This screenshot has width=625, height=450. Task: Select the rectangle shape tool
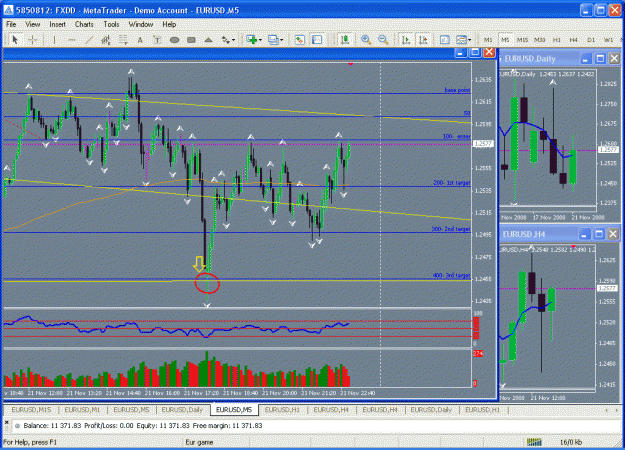tap(191, 39)
